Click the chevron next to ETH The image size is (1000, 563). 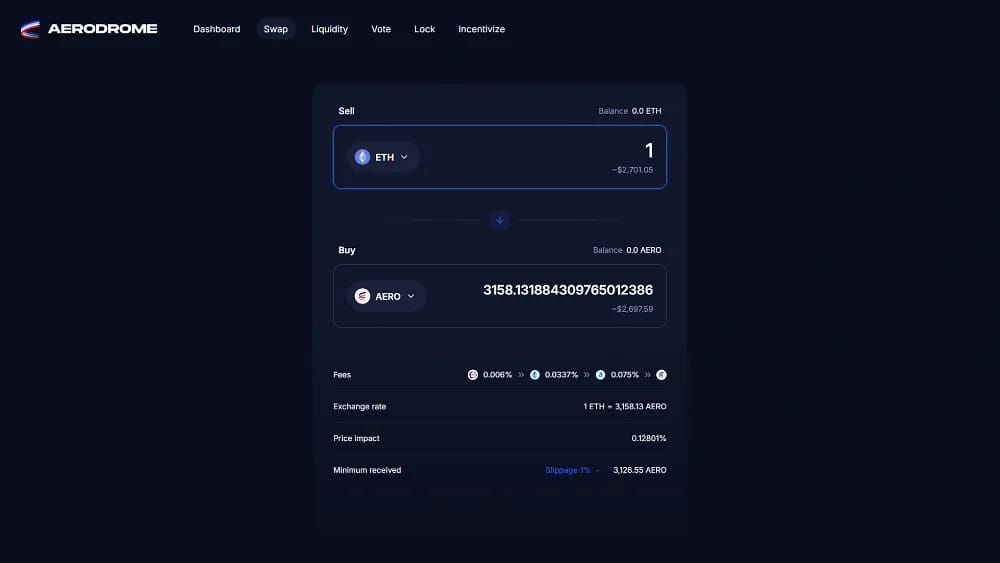[x=404, y=157]
